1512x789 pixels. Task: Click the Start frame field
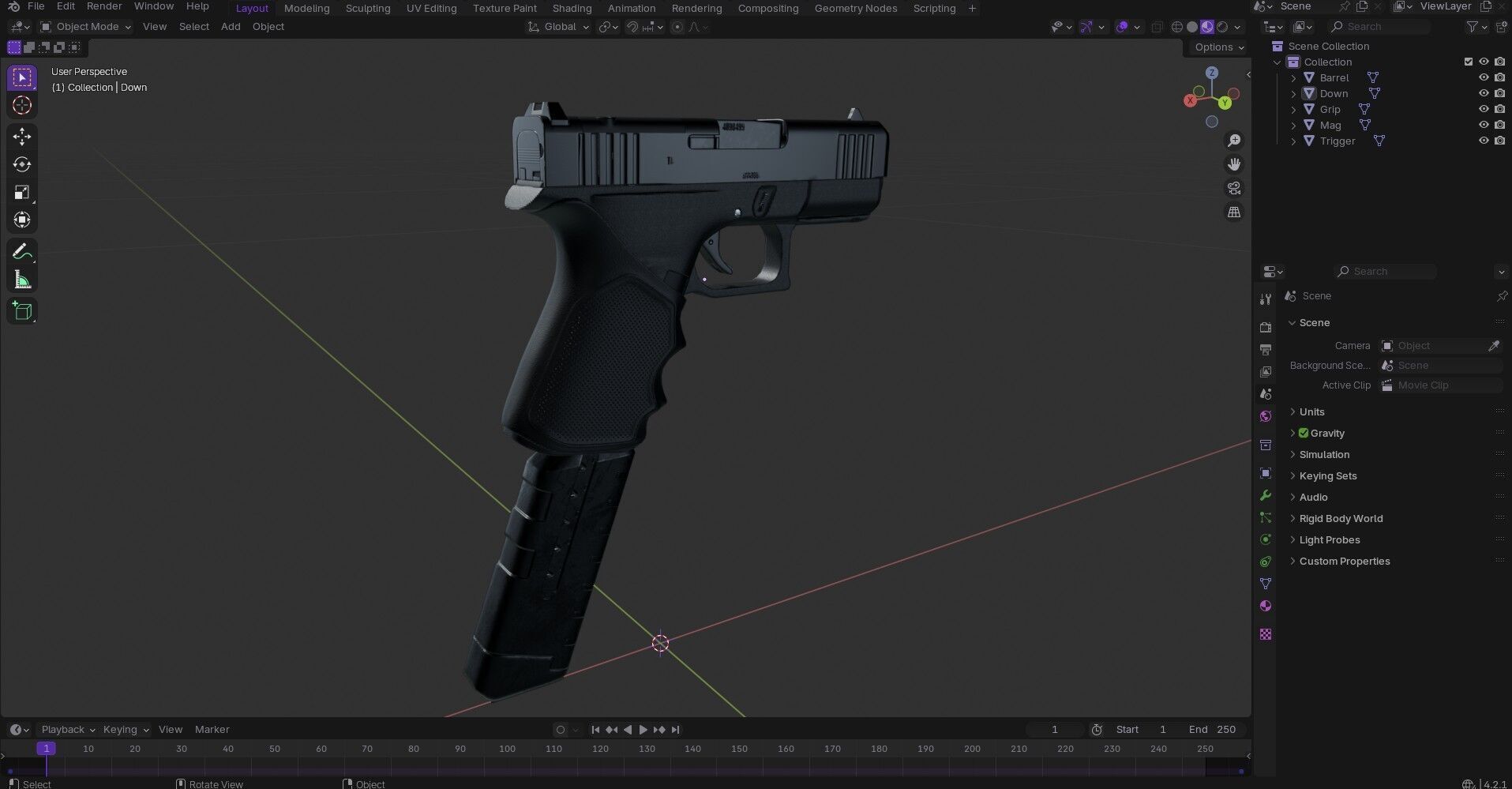(x=1142, y=730)
